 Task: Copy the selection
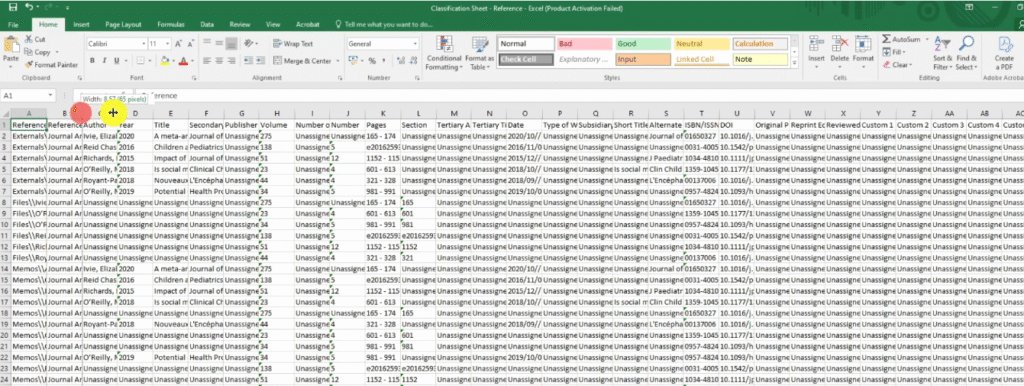click(38, 52)
